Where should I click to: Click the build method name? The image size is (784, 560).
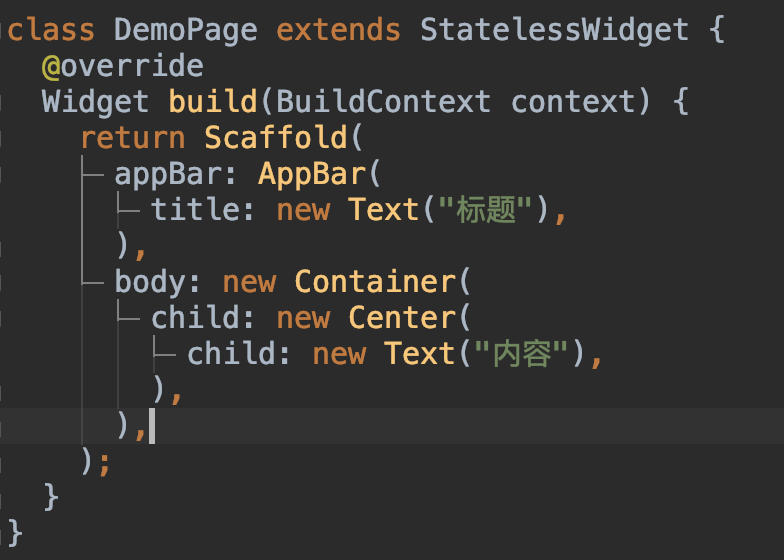(212, 102)
